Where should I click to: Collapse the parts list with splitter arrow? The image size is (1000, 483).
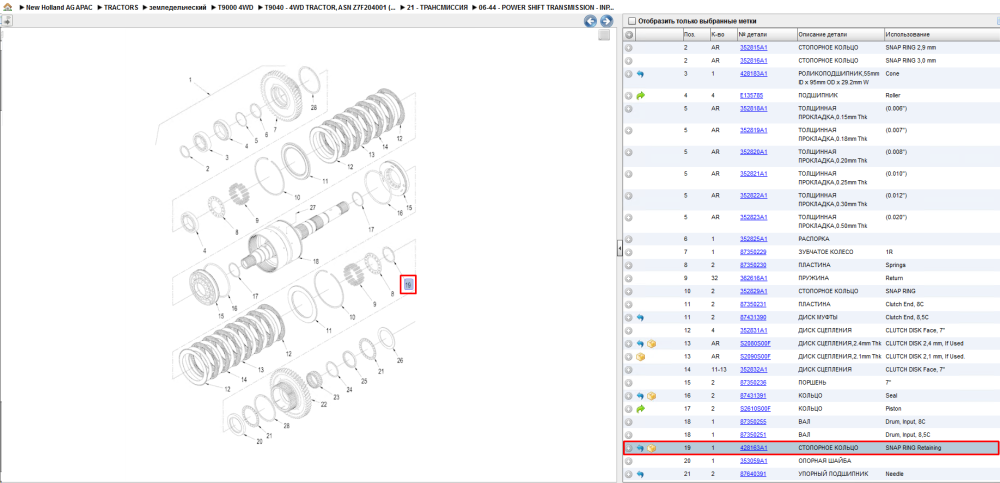pyautogui.click(x=619, y=250)
